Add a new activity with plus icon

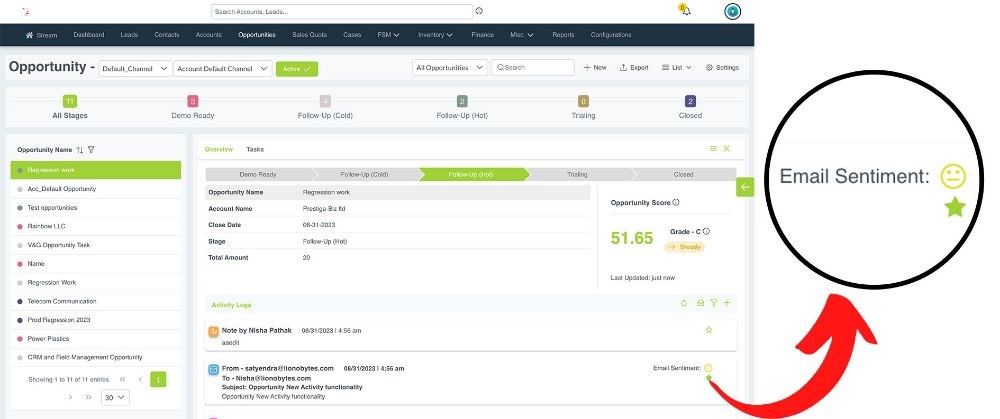tap(727, 303)
